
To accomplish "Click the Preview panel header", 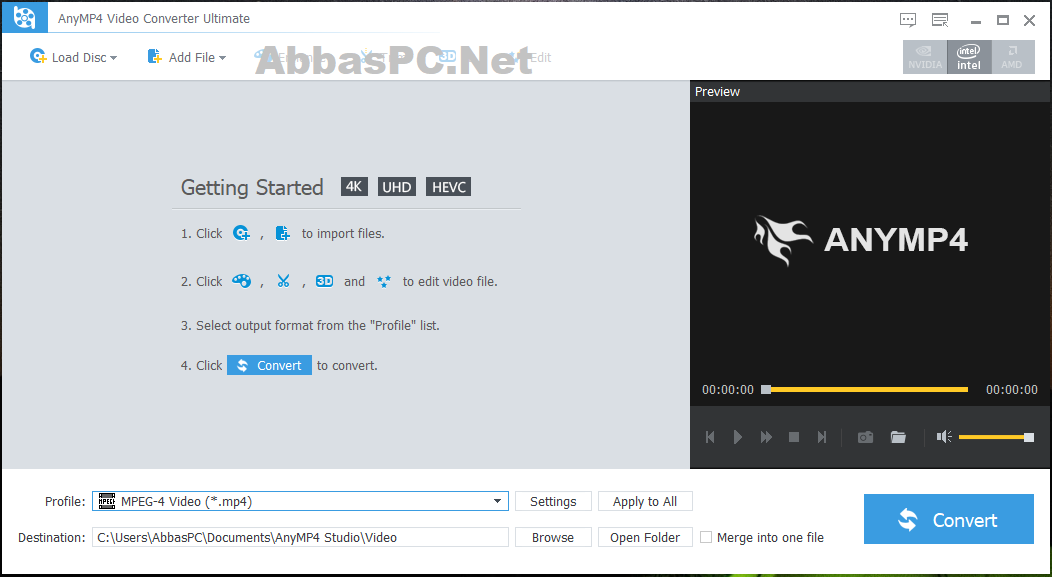I will pos(870,92).
